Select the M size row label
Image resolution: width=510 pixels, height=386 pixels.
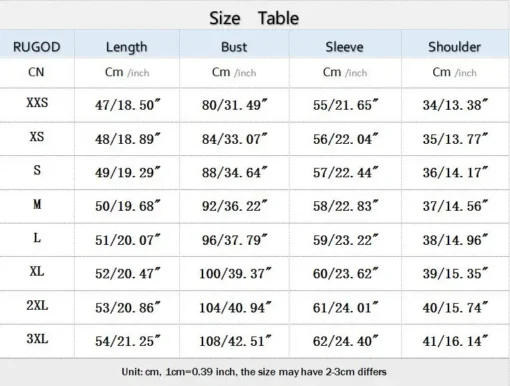coord(37,204)
